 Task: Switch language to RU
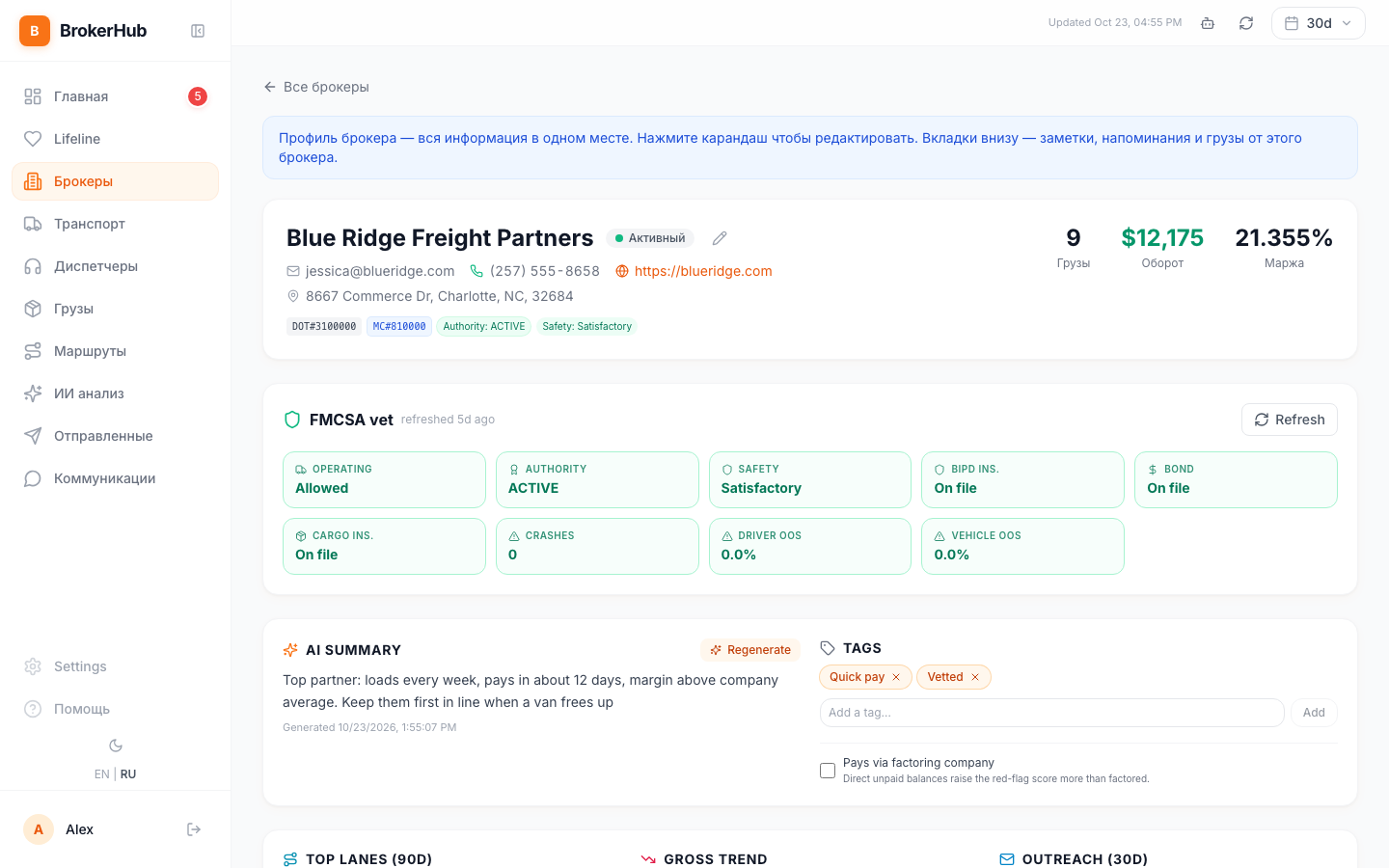[x=128, y=774]
